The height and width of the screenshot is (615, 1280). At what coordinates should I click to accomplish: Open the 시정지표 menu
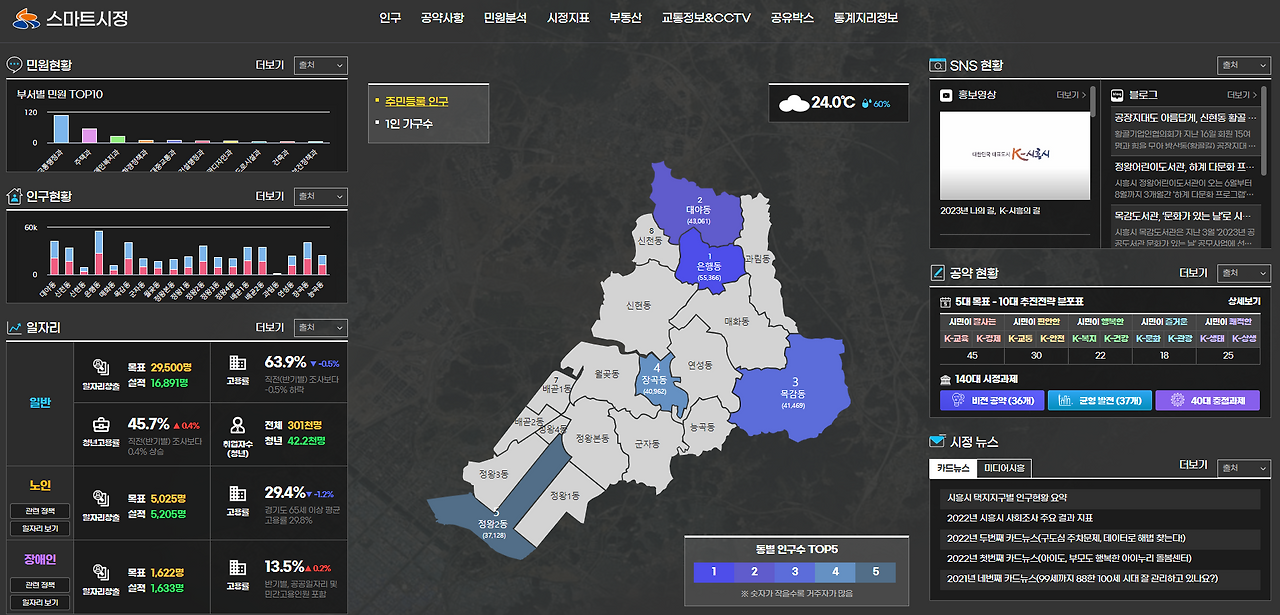(568, 18)
